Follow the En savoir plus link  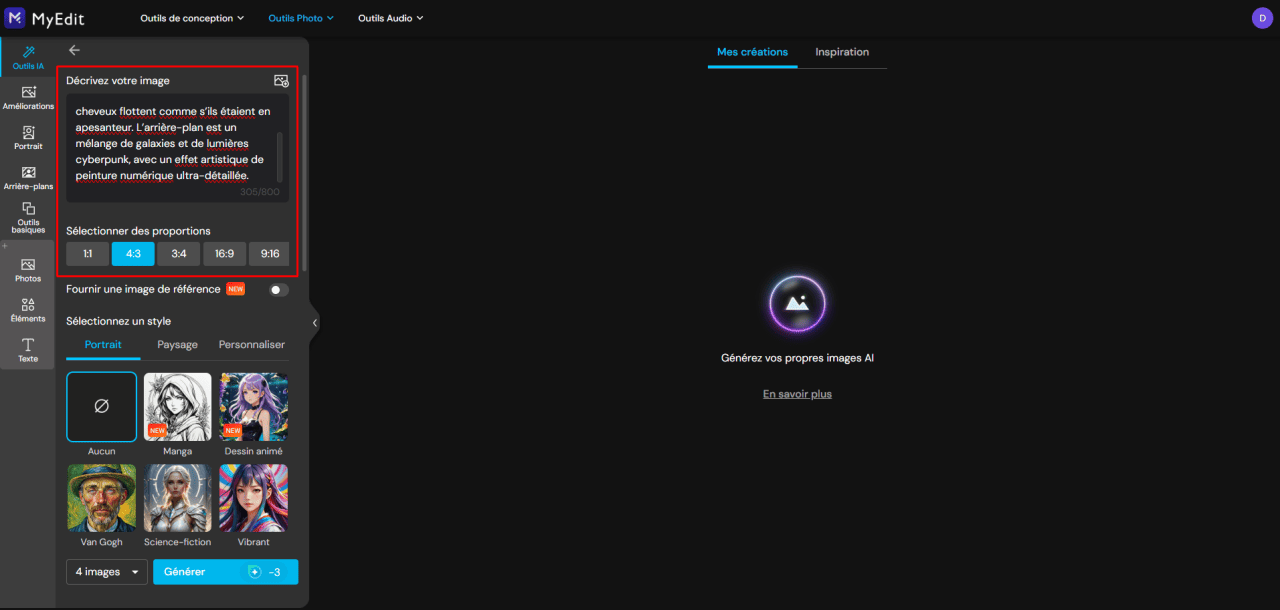point(797,394)
